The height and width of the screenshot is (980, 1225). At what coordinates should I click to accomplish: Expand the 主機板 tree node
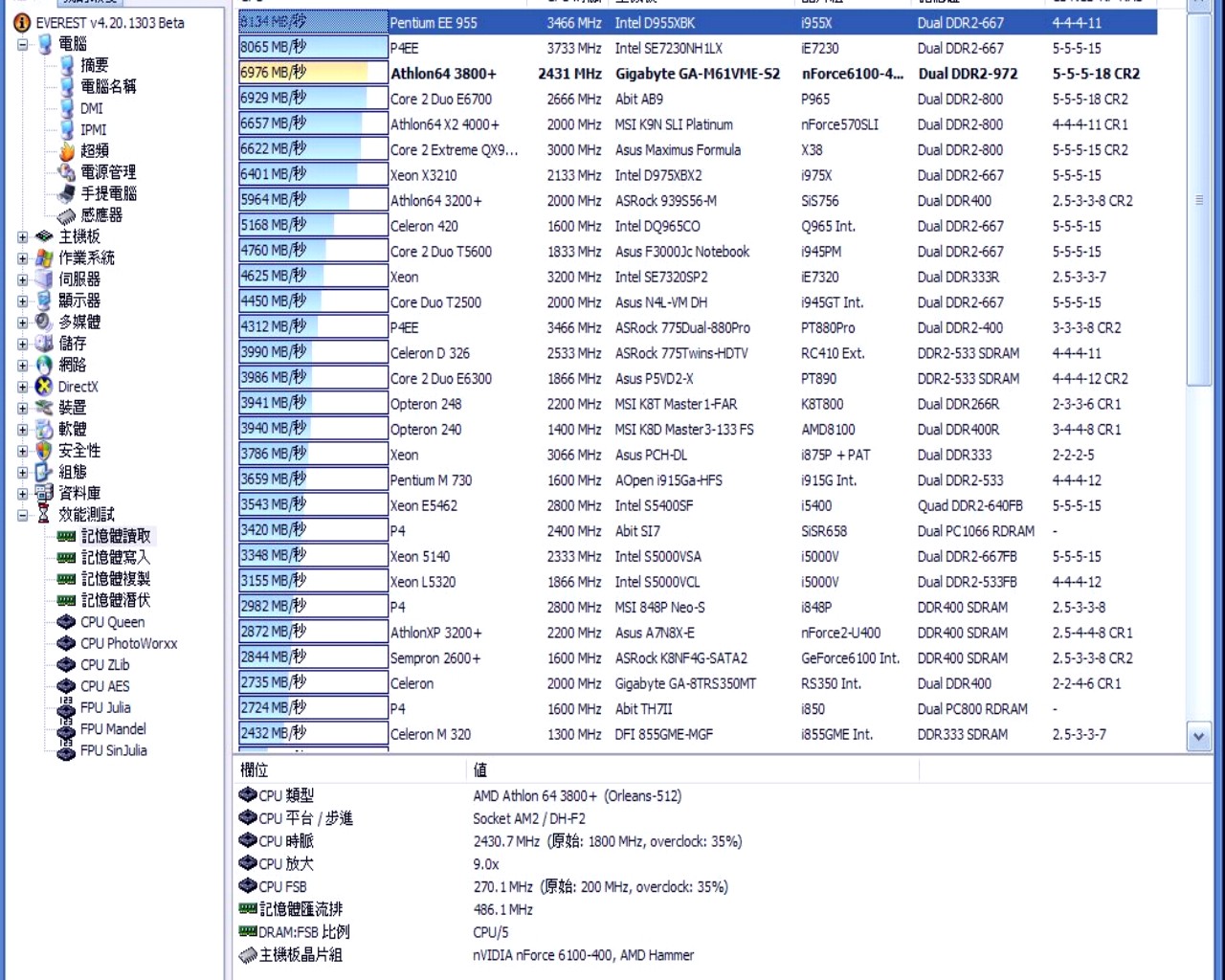pyautogui.click(x=22, y=236)
